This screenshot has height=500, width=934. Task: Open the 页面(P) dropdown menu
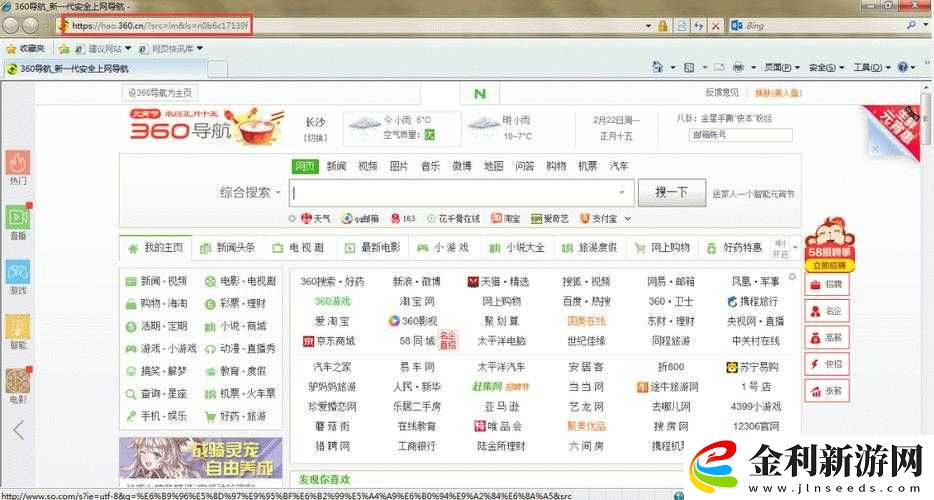(782, 67)
